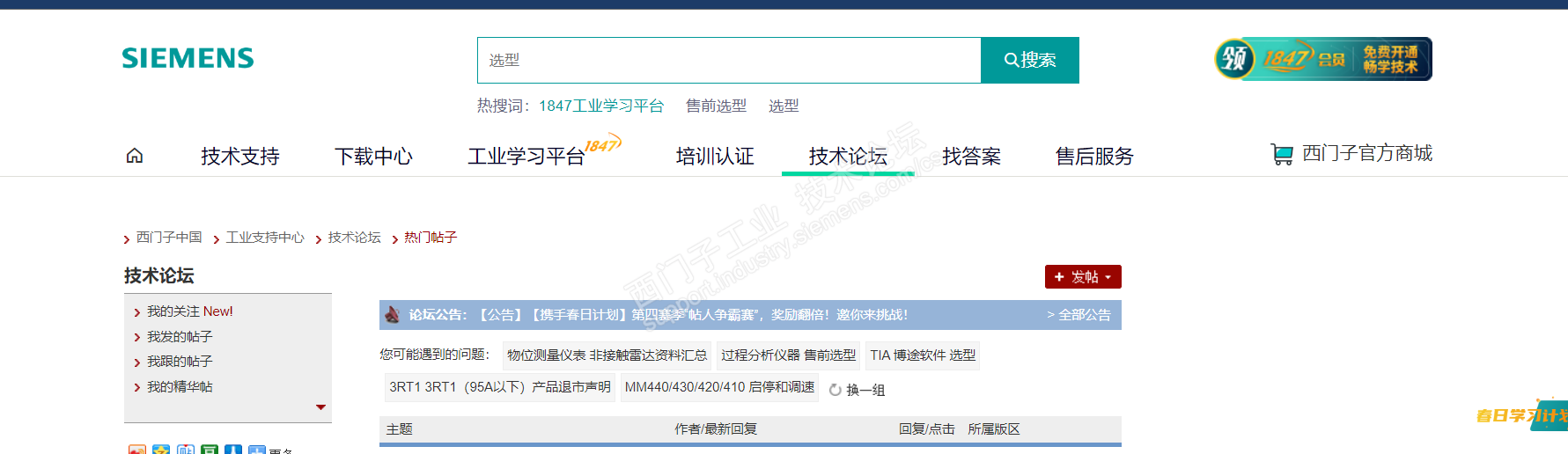Go to 西门子中国 breadcrumb
Image resolution: width=1568 pixels, height=454 pixels.
click(x=169, y=238)
